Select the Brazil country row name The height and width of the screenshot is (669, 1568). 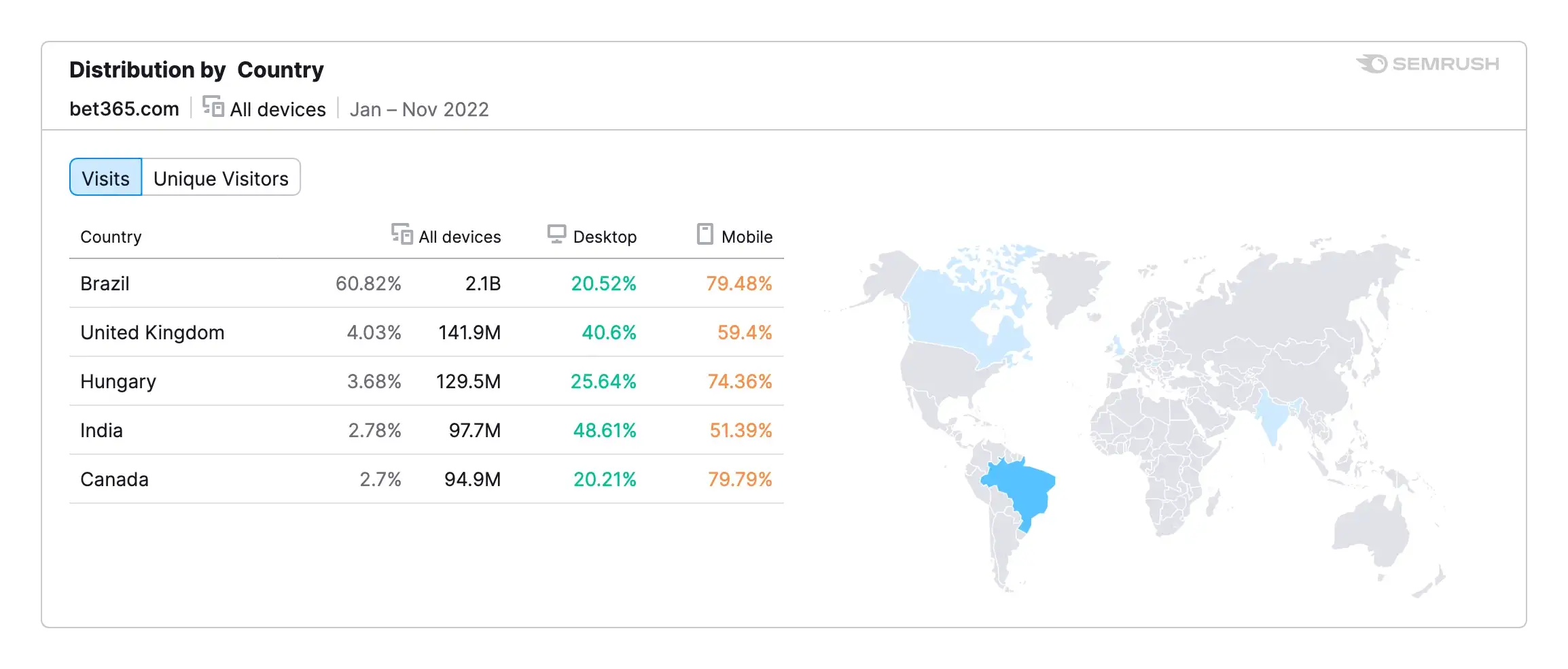[x=105, y=284]
